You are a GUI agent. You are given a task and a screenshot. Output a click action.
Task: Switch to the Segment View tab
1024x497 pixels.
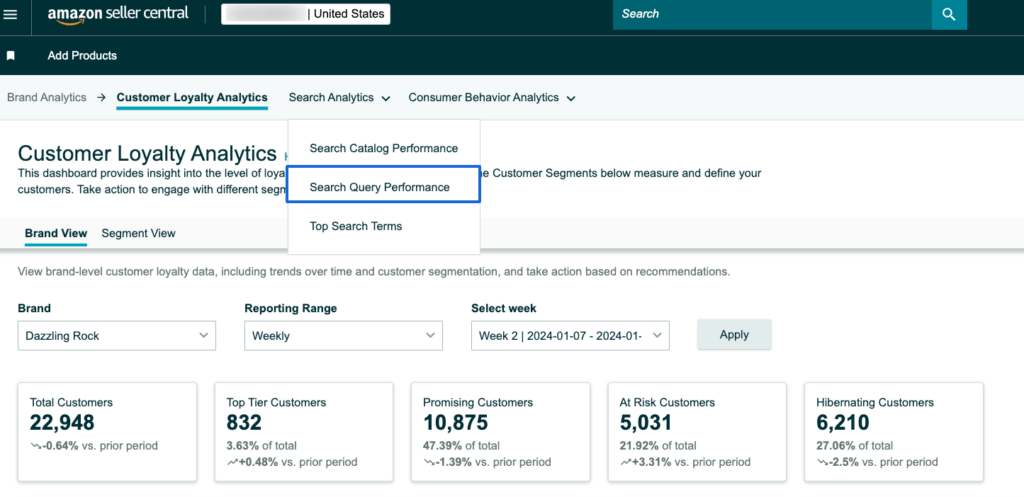(x=138, y=233)
